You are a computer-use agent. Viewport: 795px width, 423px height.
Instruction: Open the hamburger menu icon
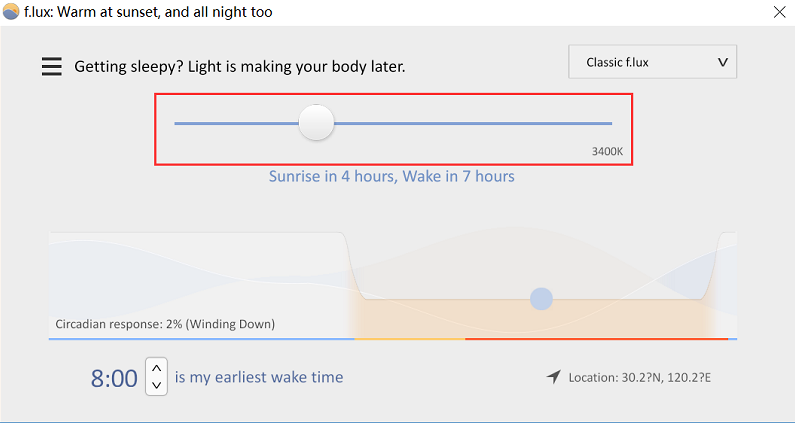[52, 66]
